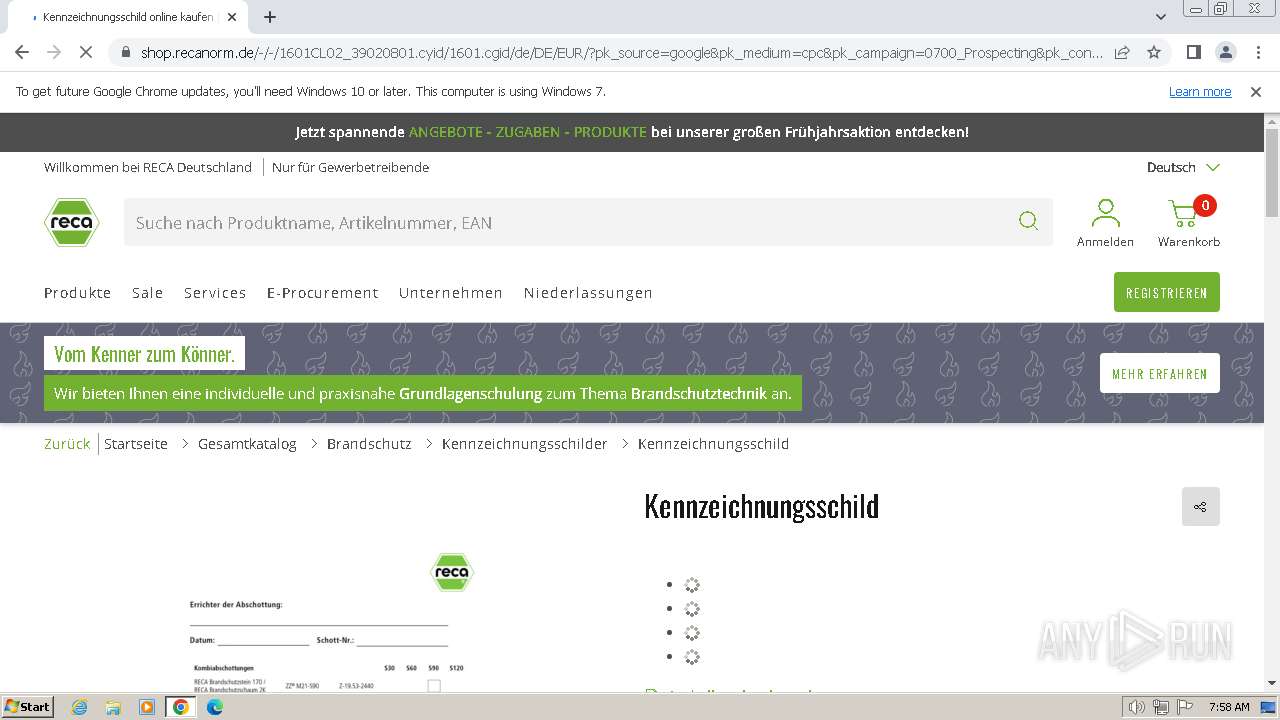Screen dimensions: 1280x720
Task: Click the share icon beside product title
Action: pos(1200,507)
